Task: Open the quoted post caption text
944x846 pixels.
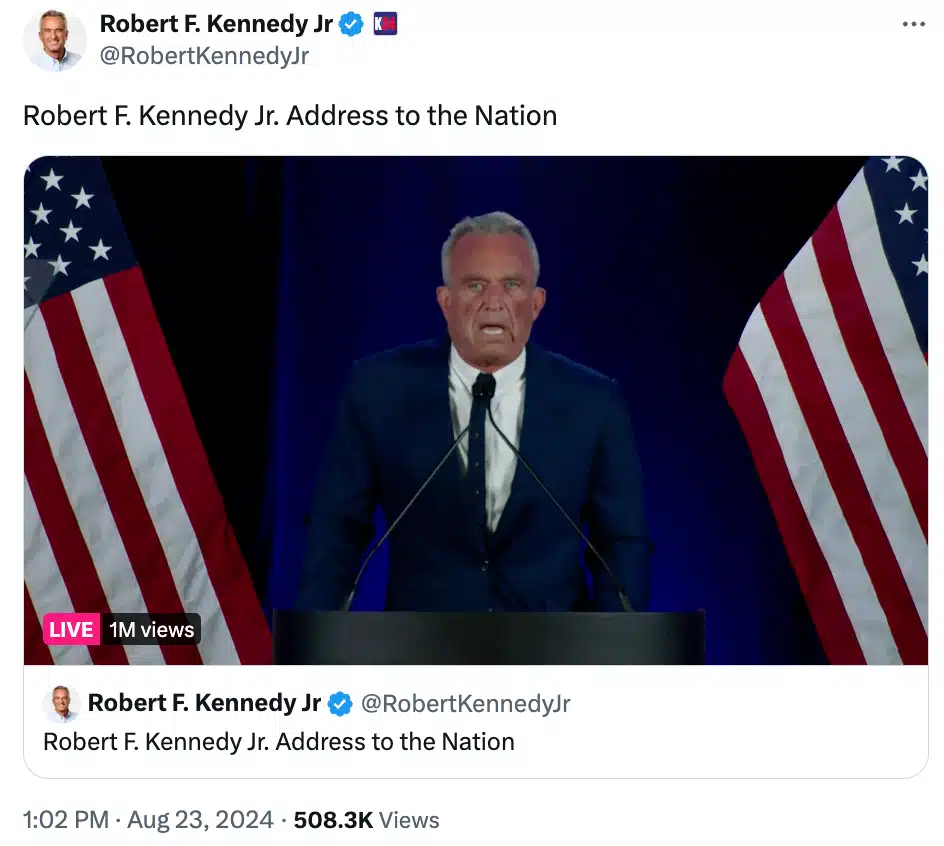Action: click(279, 742)
